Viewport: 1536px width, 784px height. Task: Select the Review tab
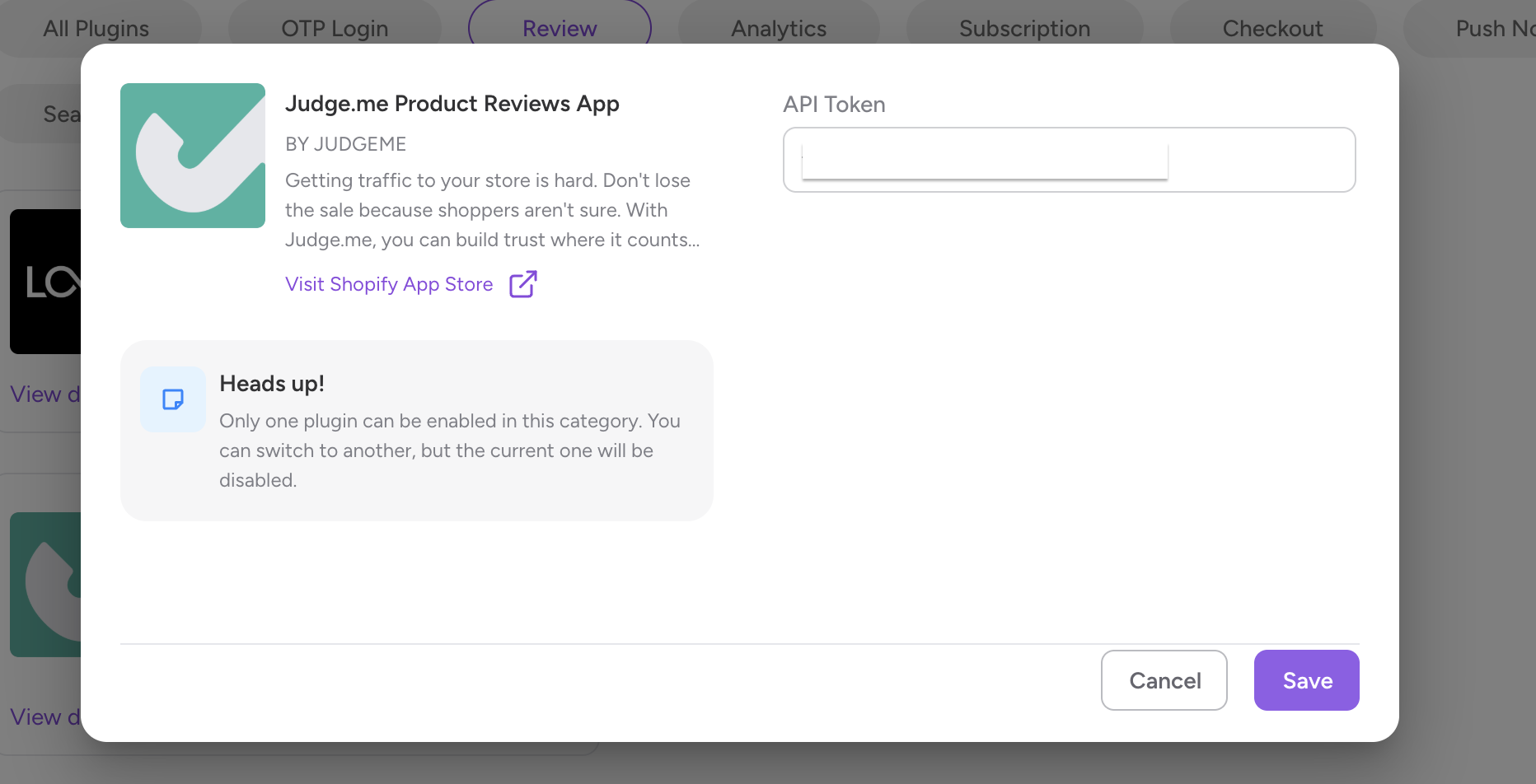(x=560, y=29)
